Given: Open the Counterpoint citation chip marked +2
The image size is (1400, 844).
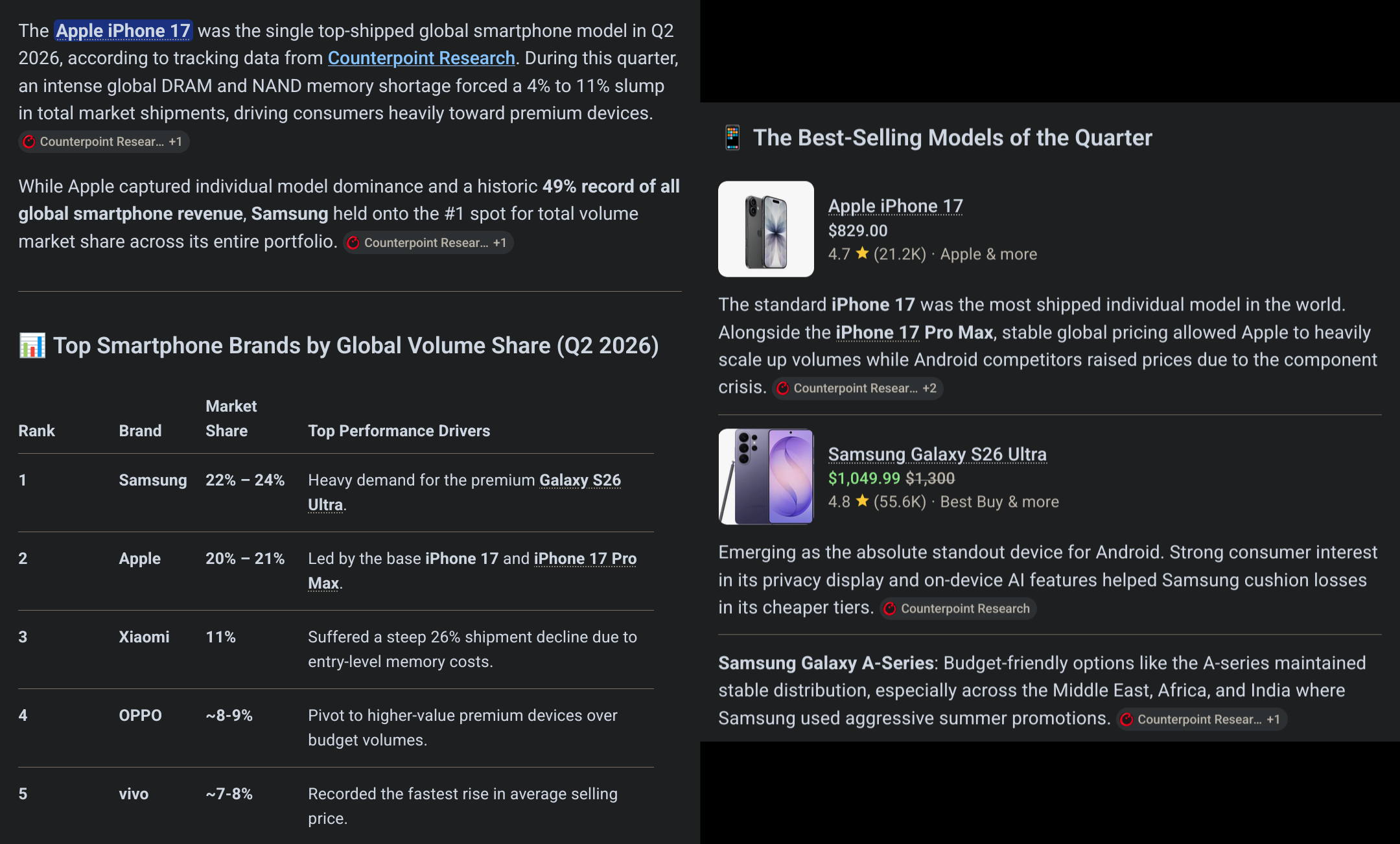Looking at the screenshot, I should click(x=857, y=388).
